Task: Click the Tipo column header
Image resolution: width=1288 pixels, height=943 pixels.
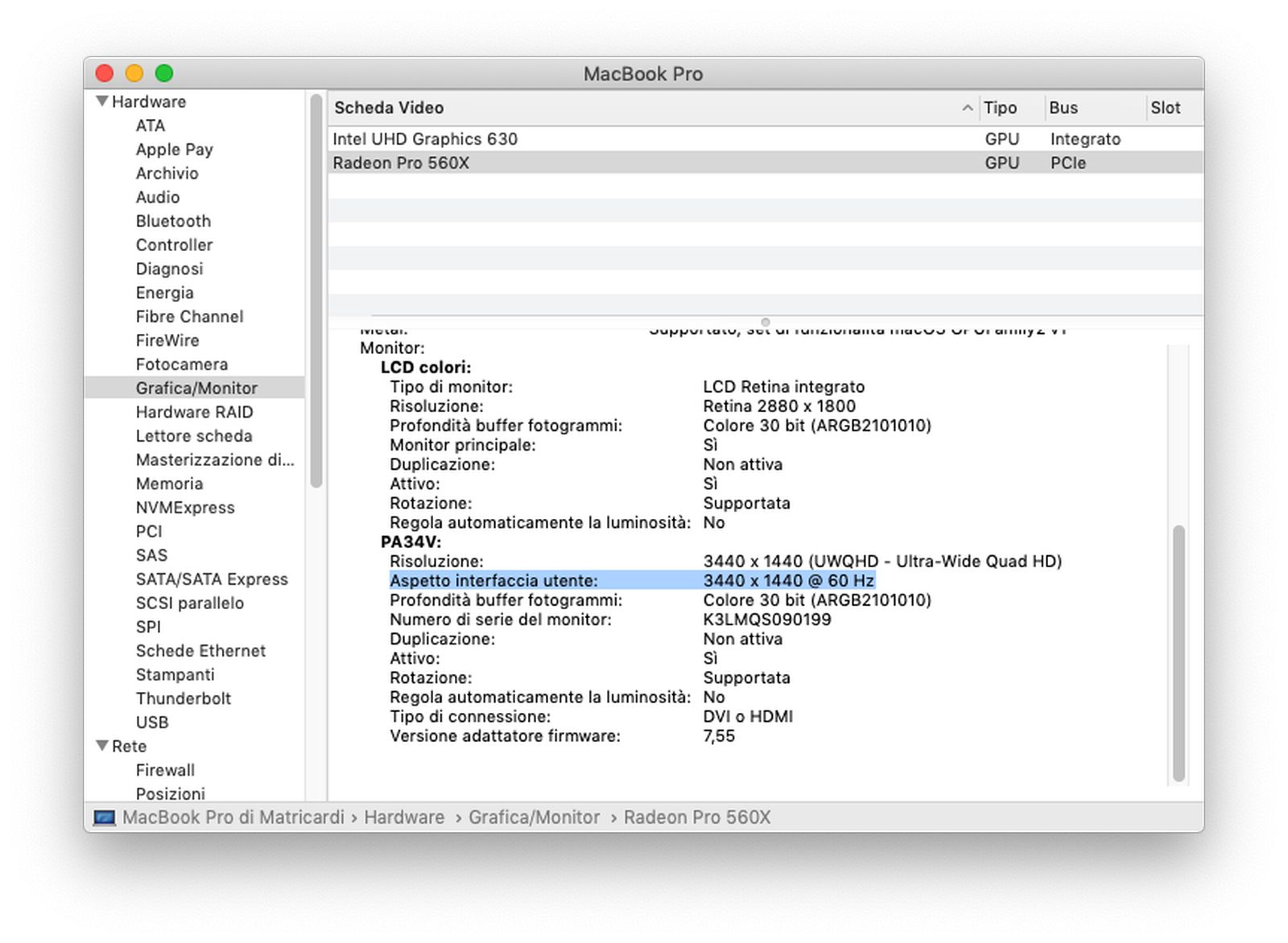Action: (x=1000, y=108)
